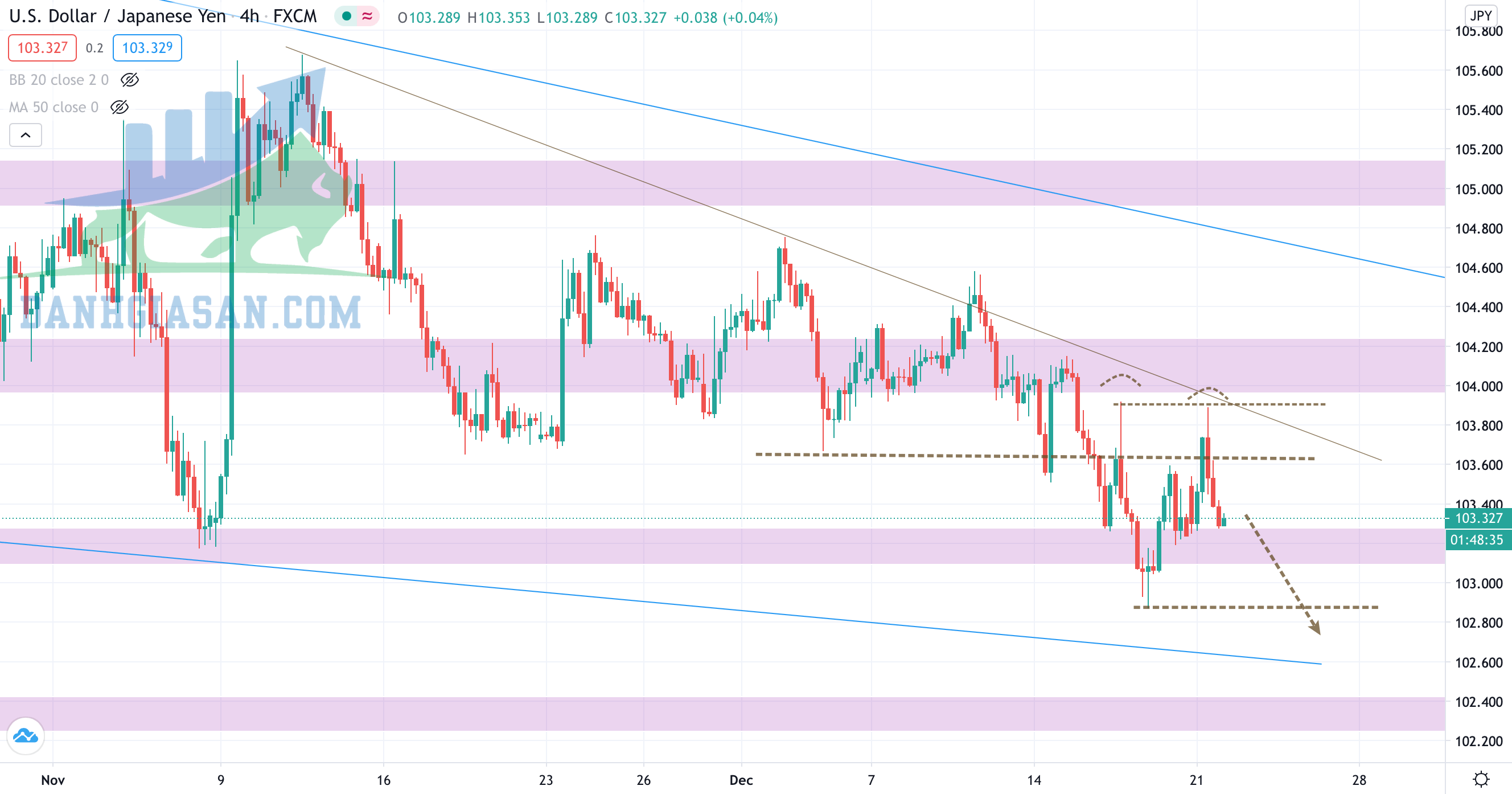This screenshot has height=794, width=1512.
Task: Click the 21 date label on time axis
Action: point(1197,780)
